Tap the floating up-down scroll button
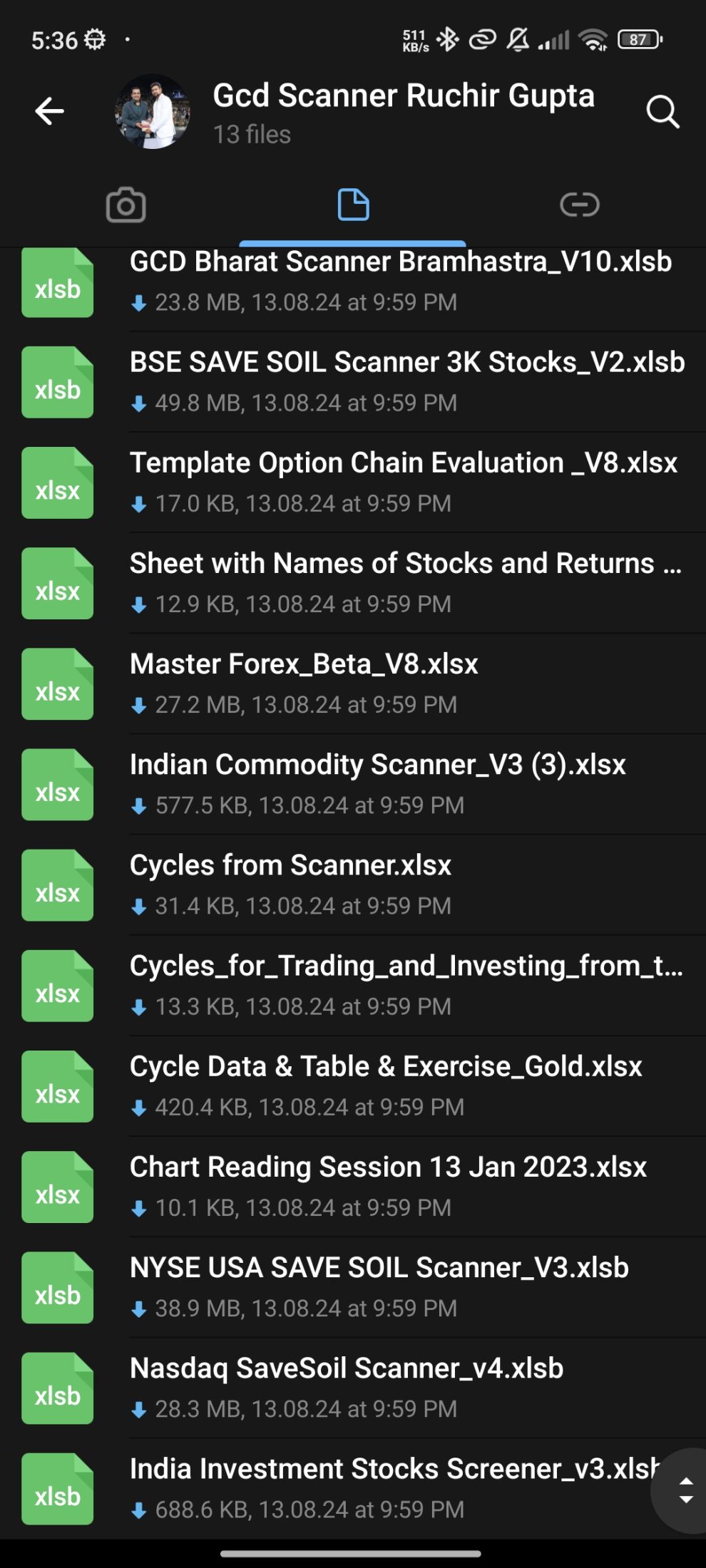This screenshot has width=706, height=1568. point(685,1490)
